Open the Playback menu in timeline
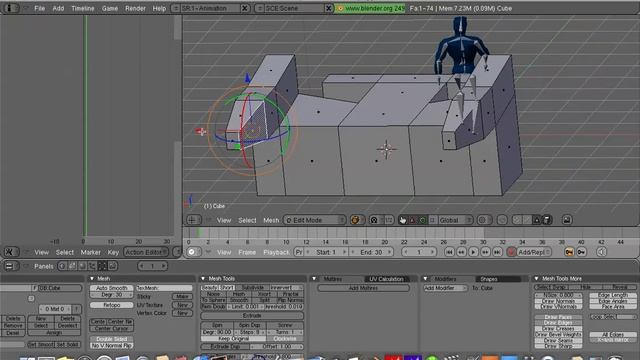 tap(276, 252)
